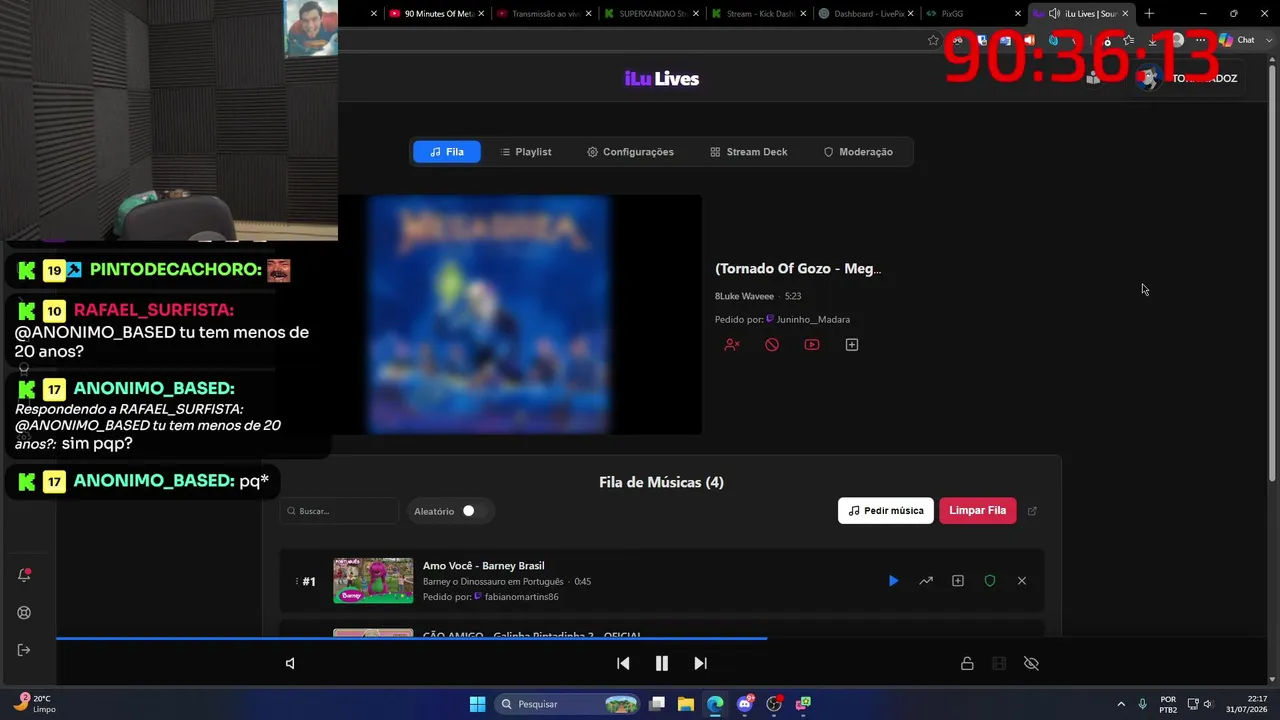Open a new browser tab
Viewport: 1280px width, 720px height.
(x=1149, y=14)
